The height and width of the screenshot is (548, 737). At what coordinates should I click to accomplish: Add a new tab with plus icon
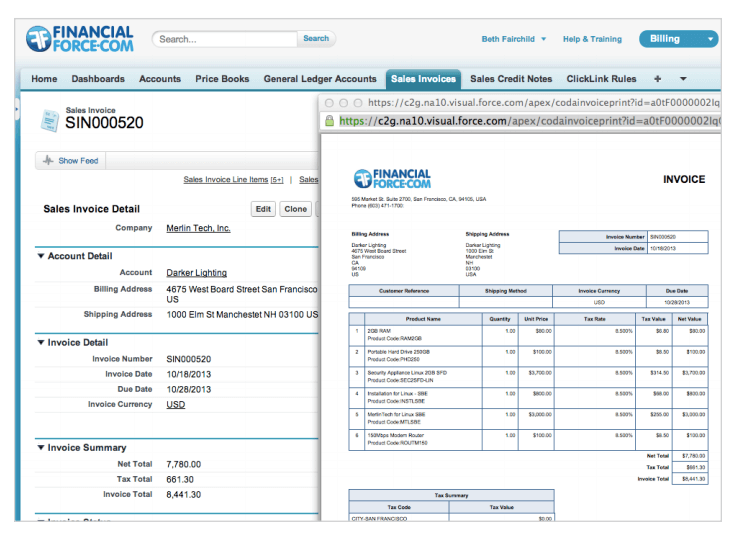click(x=657, y=79)
